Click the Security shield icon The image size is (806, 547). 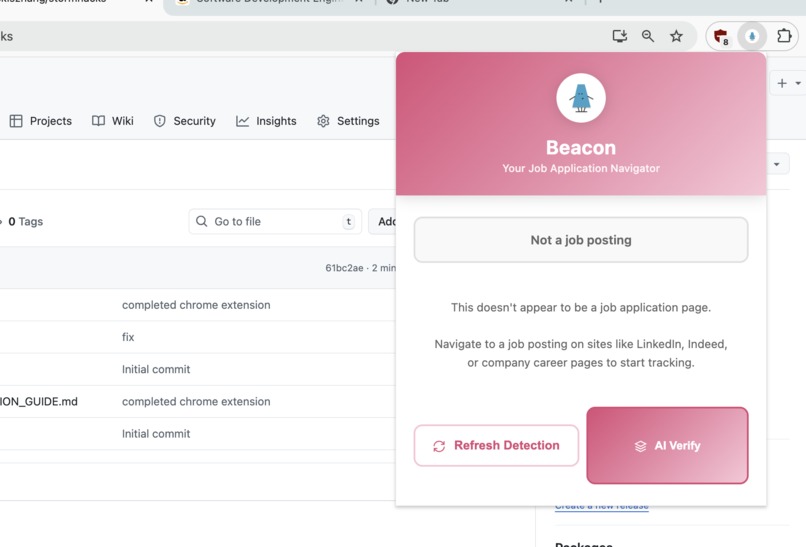(159, 121)
